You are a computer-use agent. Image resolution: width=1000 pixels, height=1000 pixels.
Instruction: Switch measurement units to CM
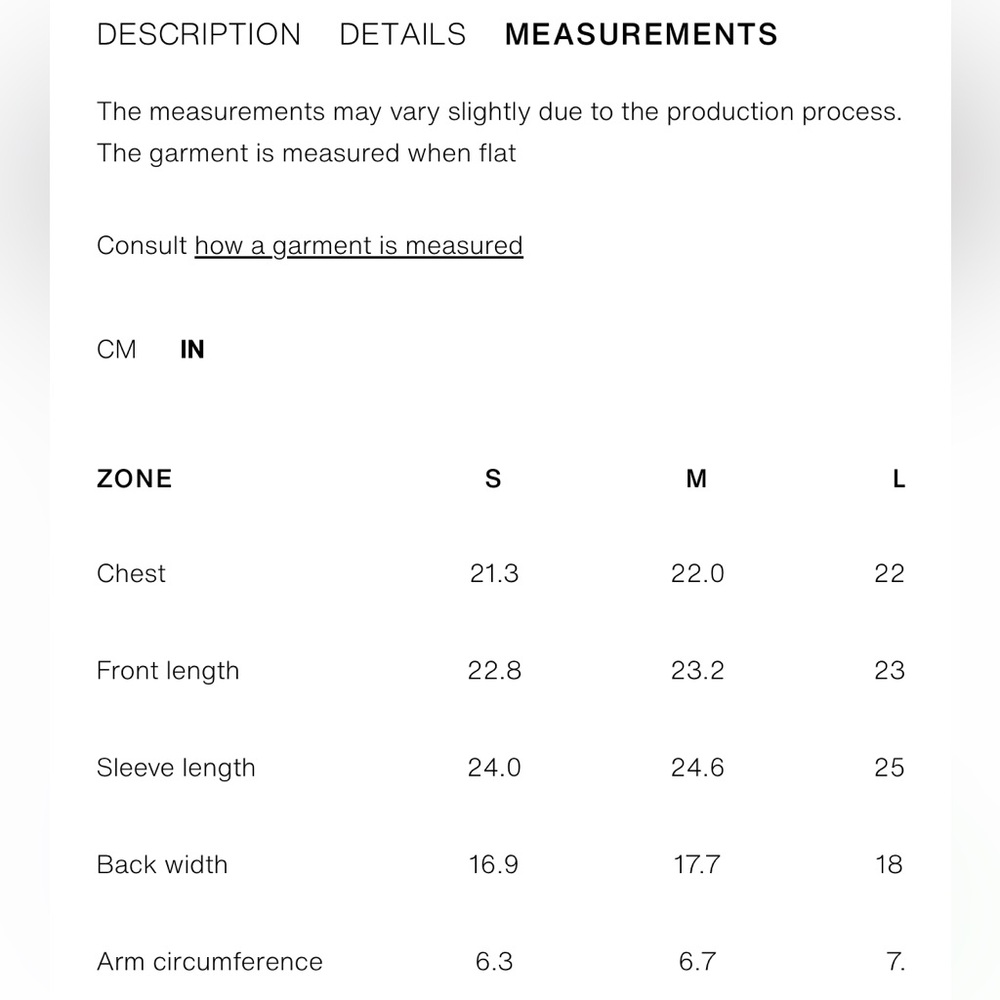tap(116, 350)
